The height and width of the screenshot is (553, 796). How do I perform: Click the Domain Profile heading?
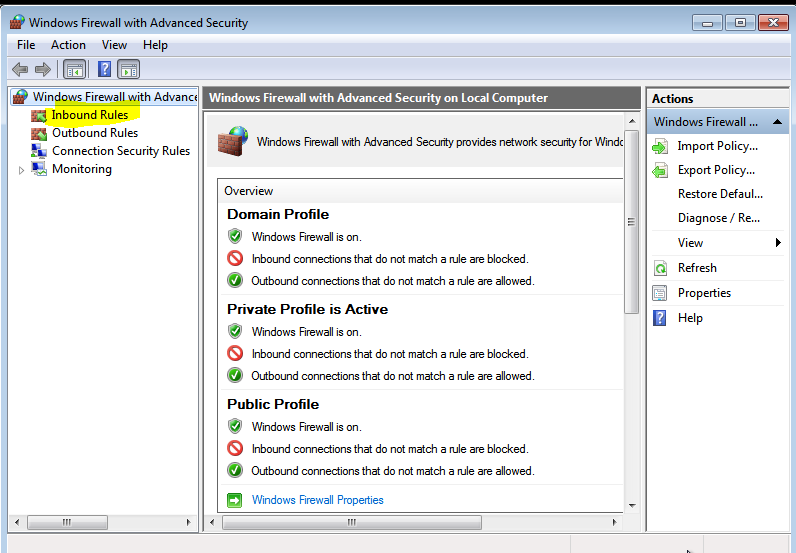click(x=278, y=214)
